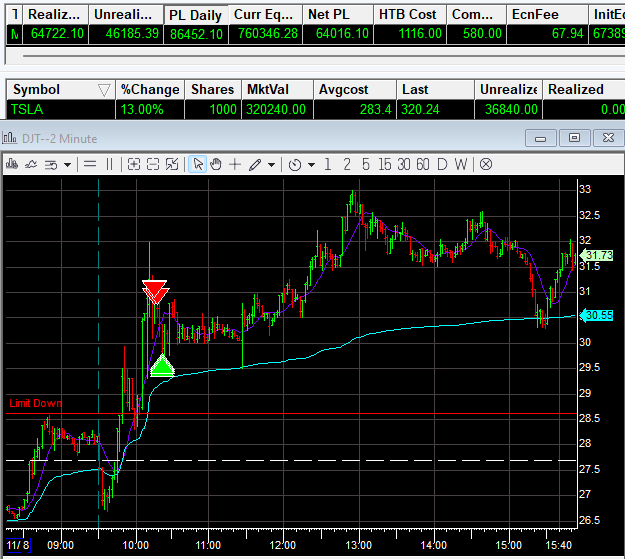Image resolution: width=625 pixels, height=559 pixels.
Task: Click the Shares column header
Action: [212, 89]
